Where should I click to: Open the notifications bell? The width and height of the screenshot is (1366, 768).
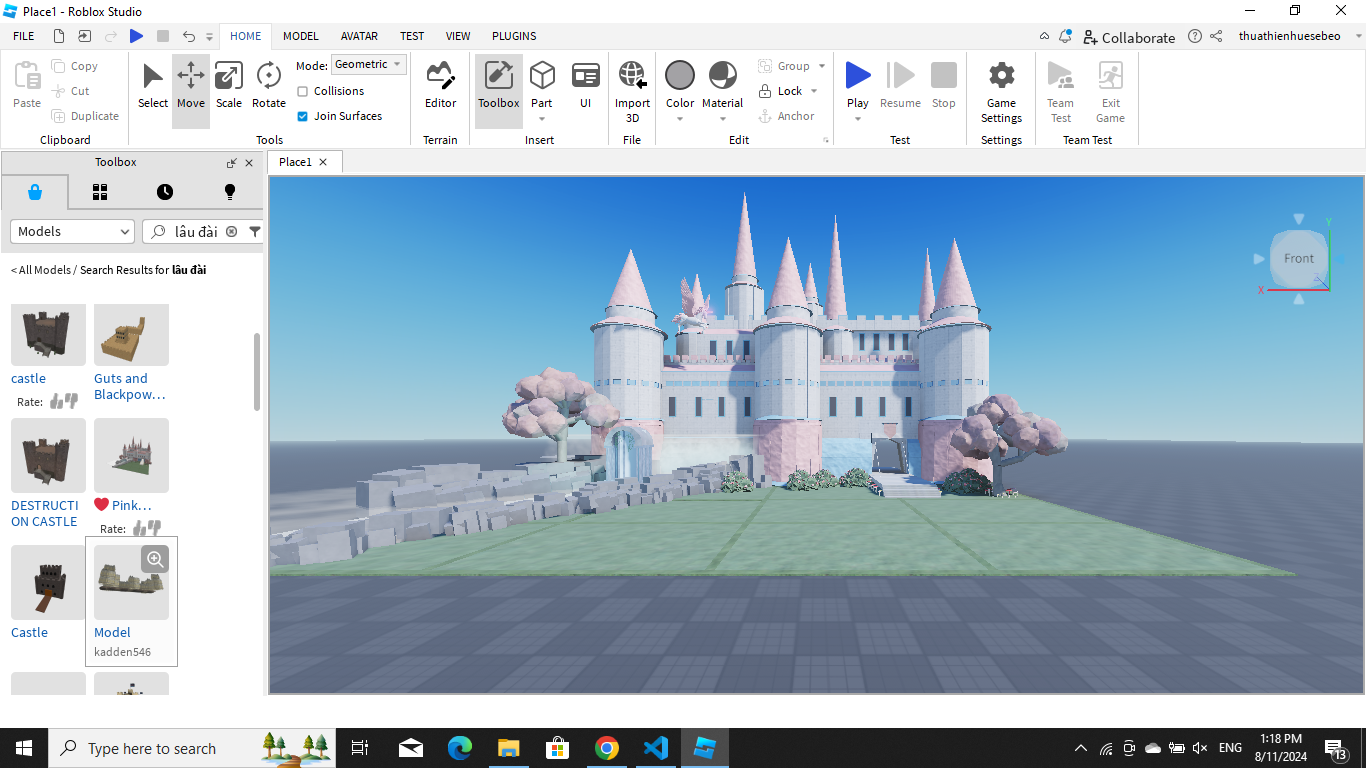[1066, 36]
